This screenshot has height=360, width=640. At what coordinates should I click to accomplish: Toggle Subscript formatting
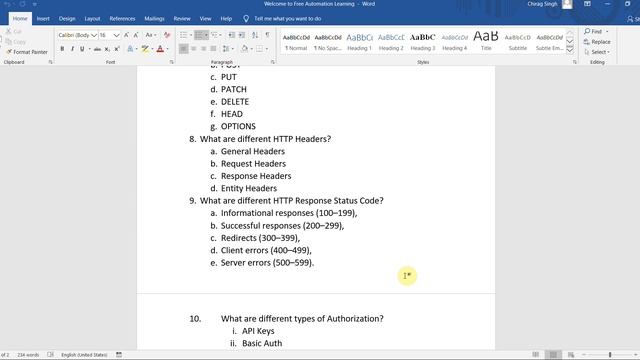[x=107, y=49]
